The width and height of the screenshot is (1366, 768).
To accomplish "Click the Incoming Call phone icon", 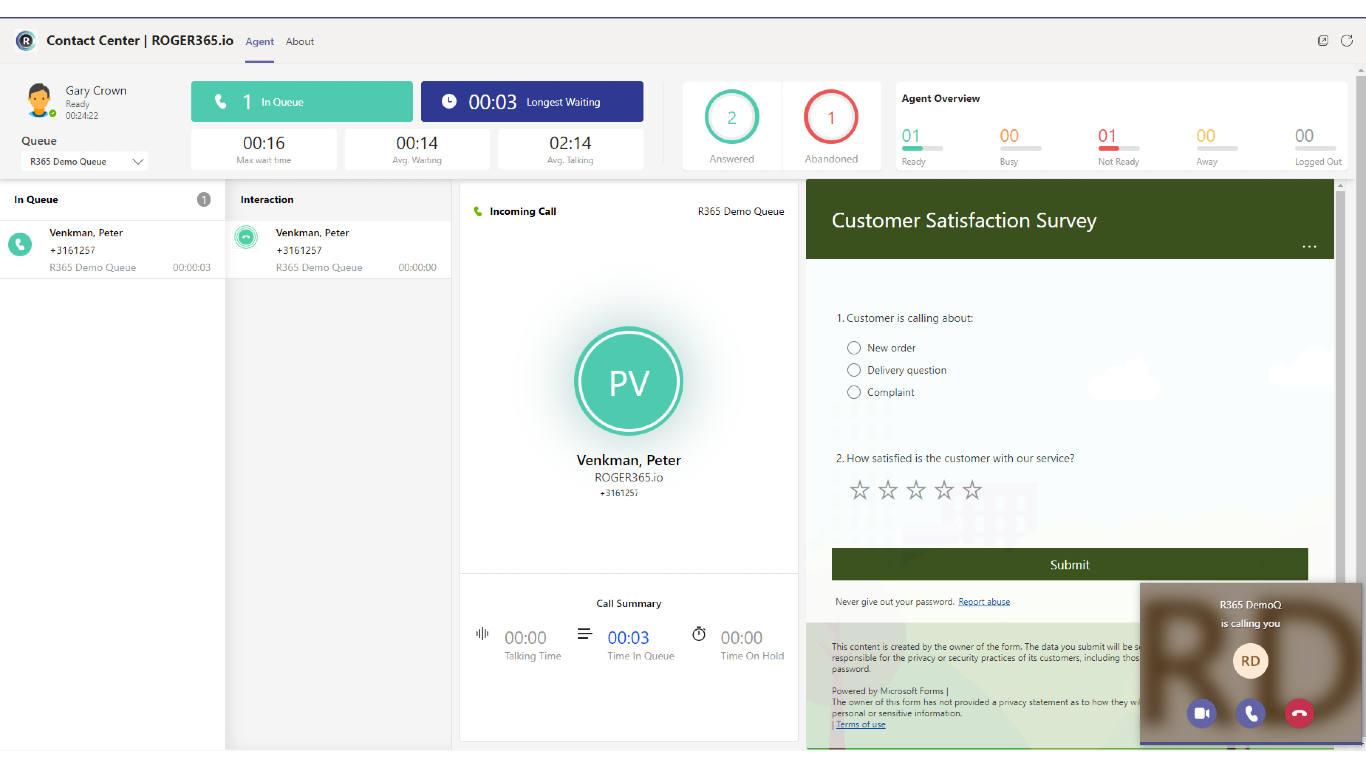I will [x=478, y=211].
